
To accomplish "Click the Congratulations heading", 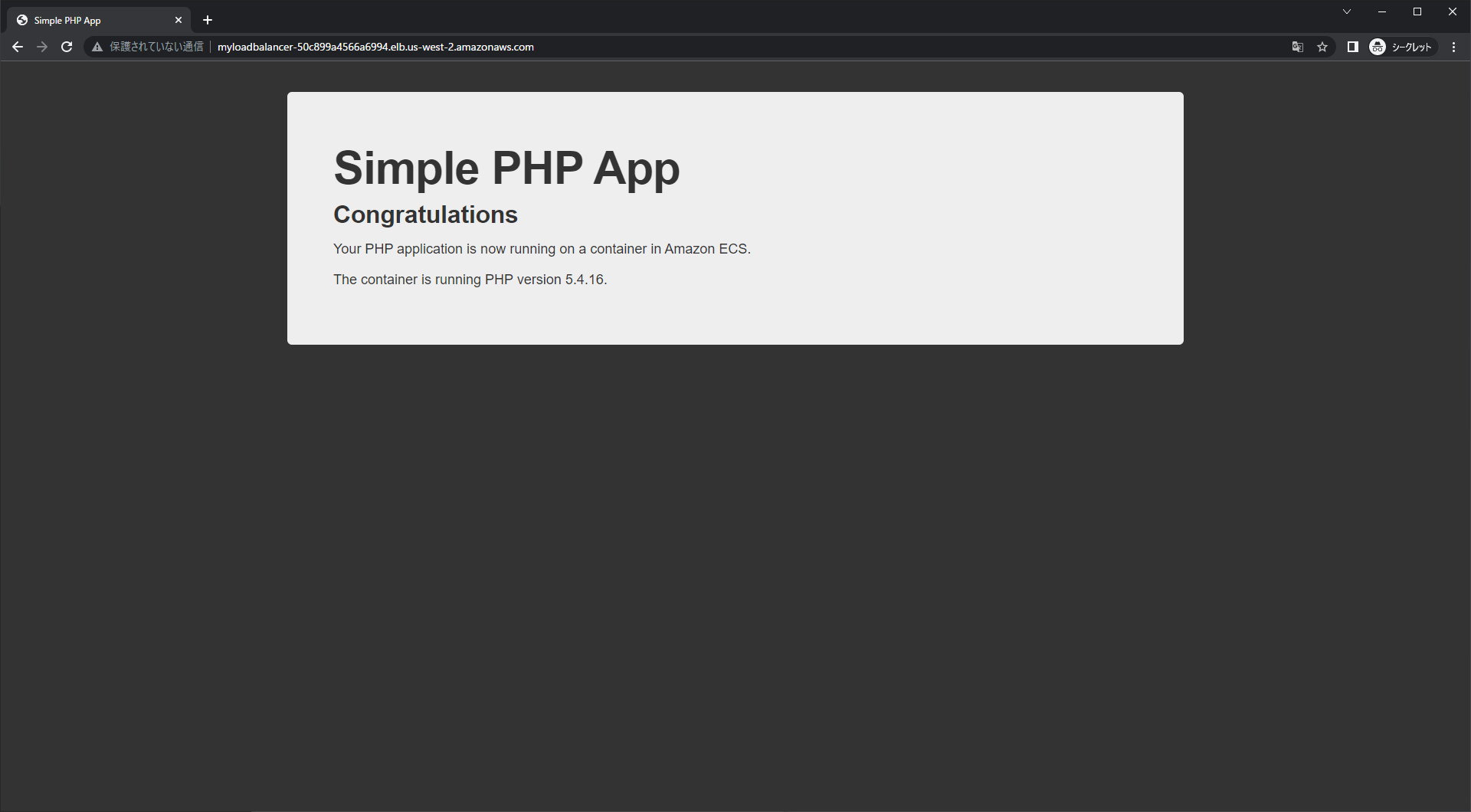I will click(425, 214).
